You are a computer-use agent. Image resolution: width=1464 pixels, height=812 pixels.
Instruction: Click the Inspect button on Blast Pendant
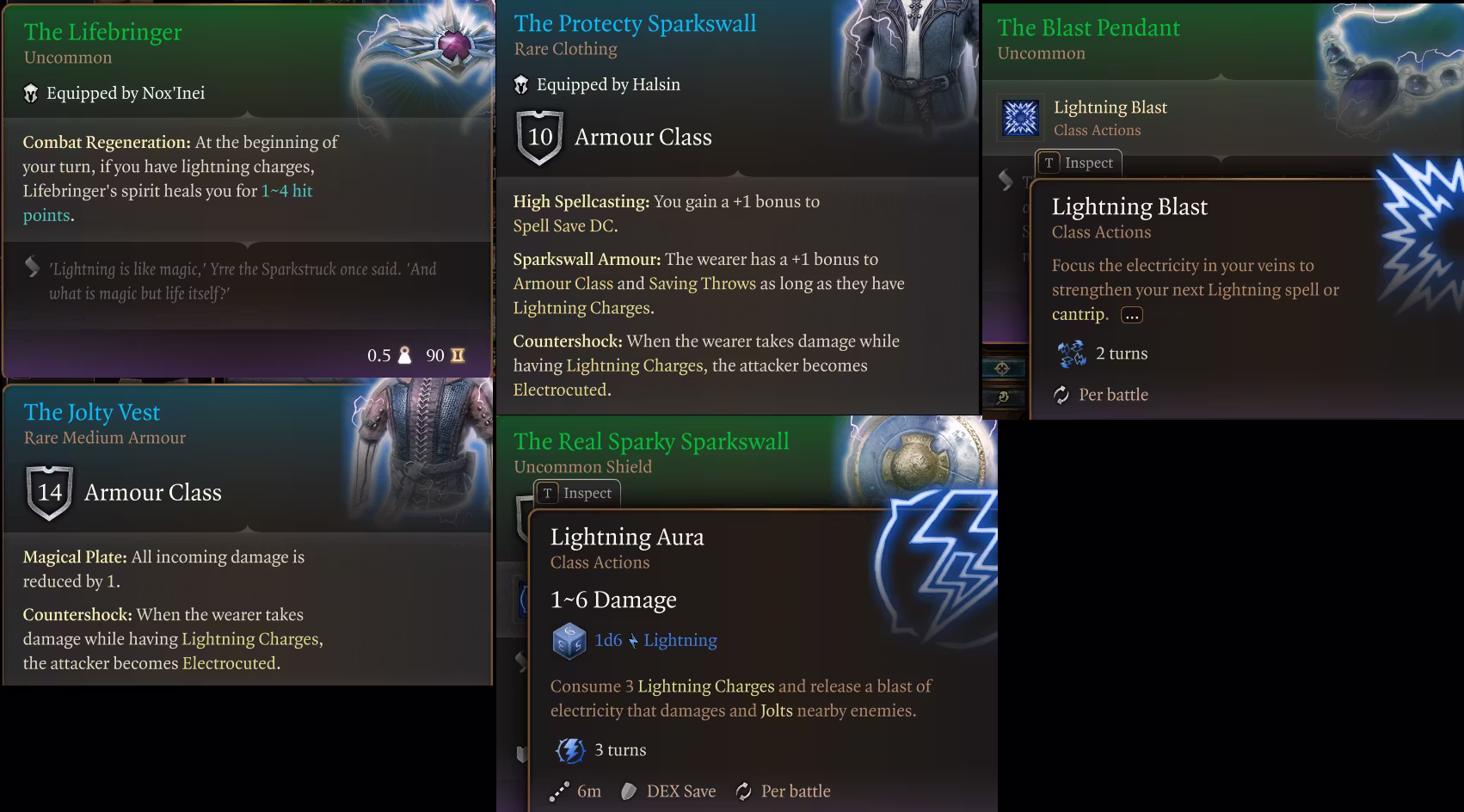click(1079, 163)
